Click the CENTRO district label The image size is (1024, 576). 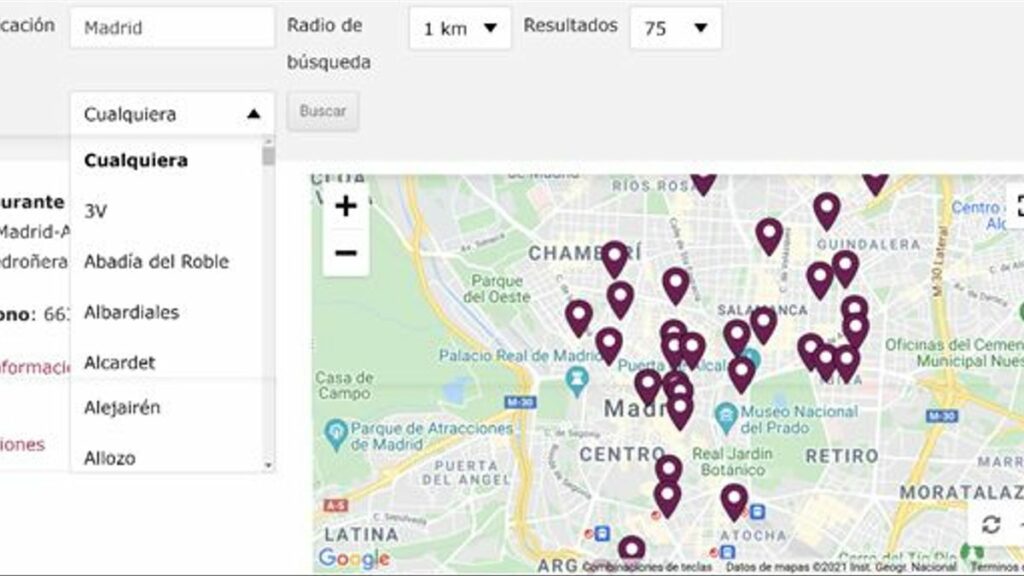(622, 454)
